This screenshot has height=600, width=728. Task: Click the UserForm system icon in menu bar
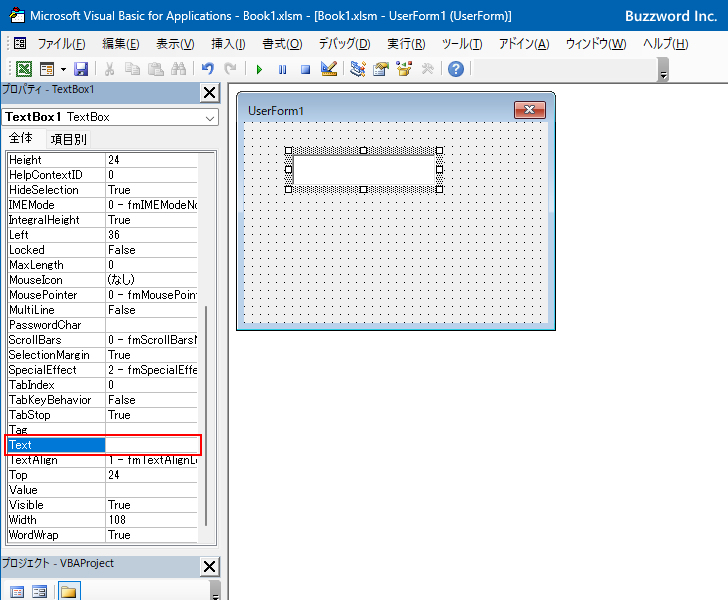(20, 44)
